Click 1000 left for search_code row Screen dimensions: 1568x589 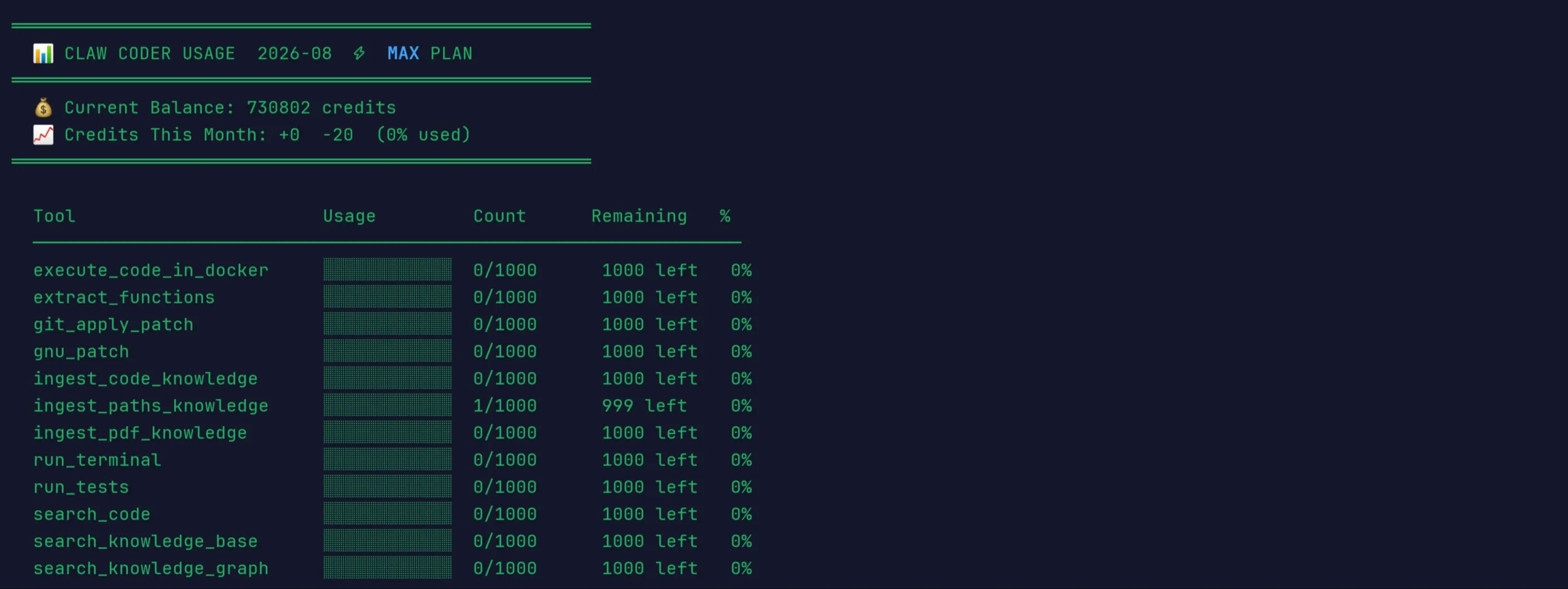pyautogui.click(x=650, y=514)
